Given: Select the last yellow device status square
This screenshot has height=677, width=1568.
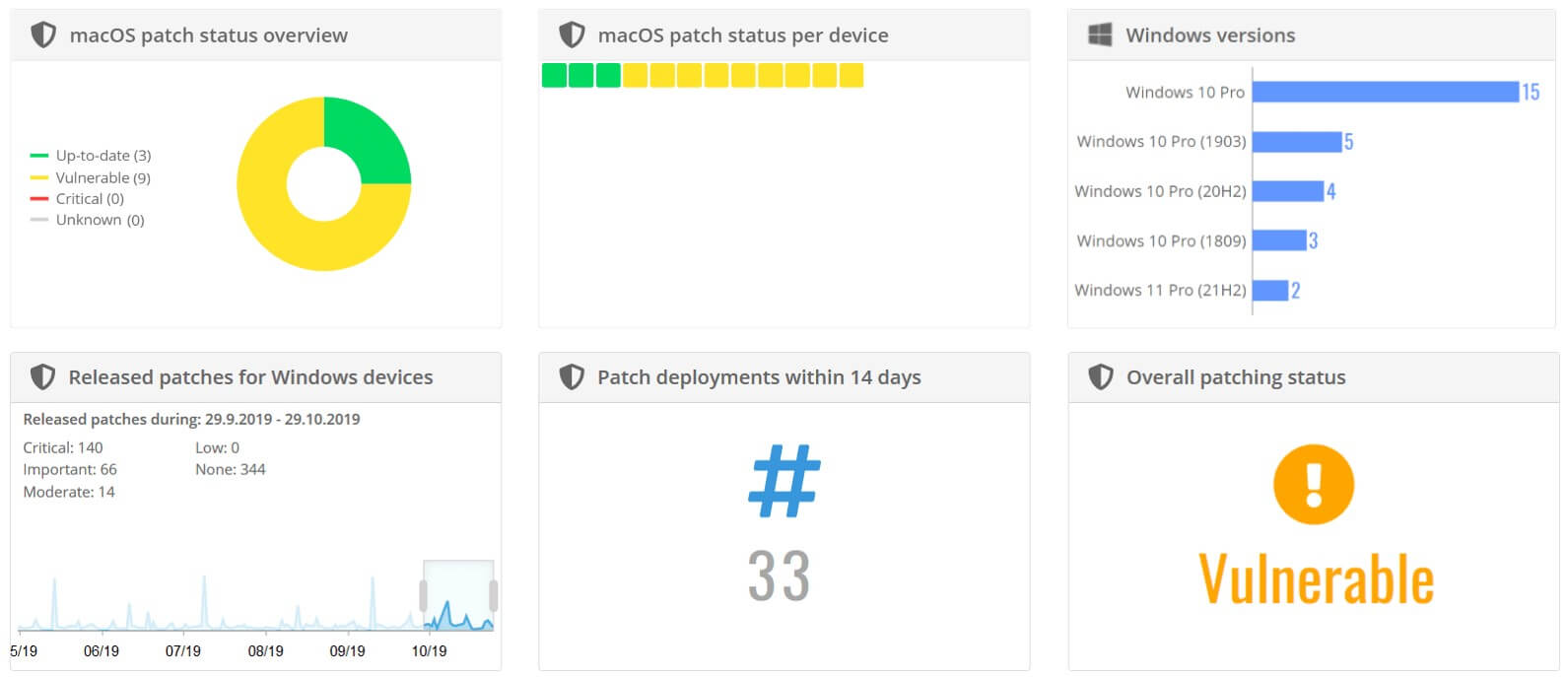Looking at the screenshot, I should point(852,75).
